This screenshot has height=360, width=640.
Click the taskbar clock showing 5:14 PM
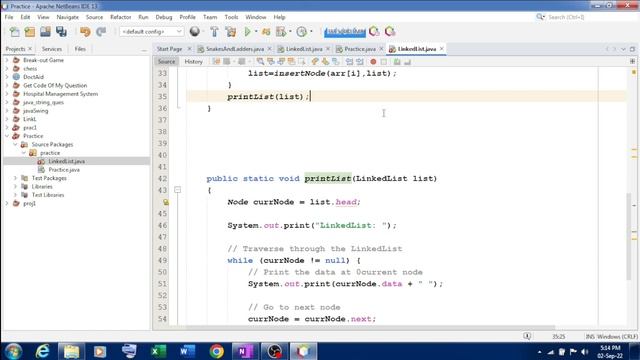610,352
